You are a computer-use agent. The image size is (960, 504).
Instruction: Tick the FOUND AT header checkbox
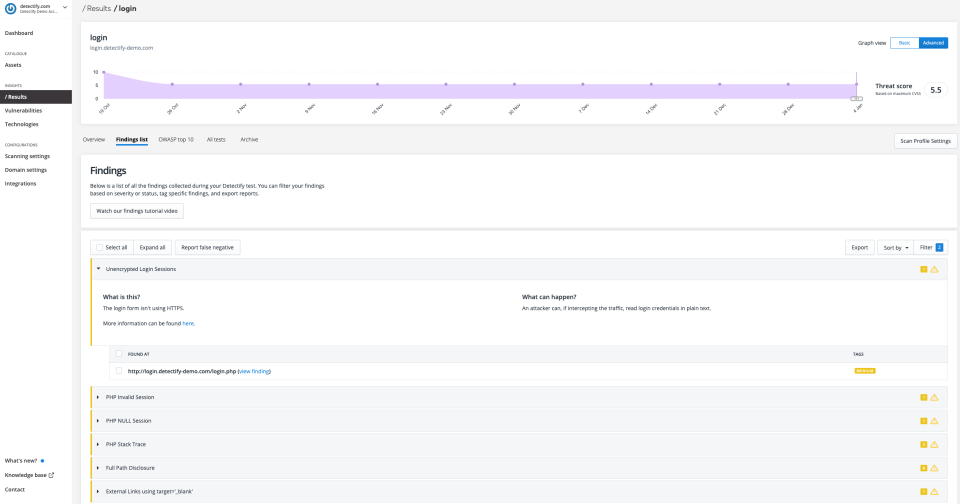coord(119,353)
